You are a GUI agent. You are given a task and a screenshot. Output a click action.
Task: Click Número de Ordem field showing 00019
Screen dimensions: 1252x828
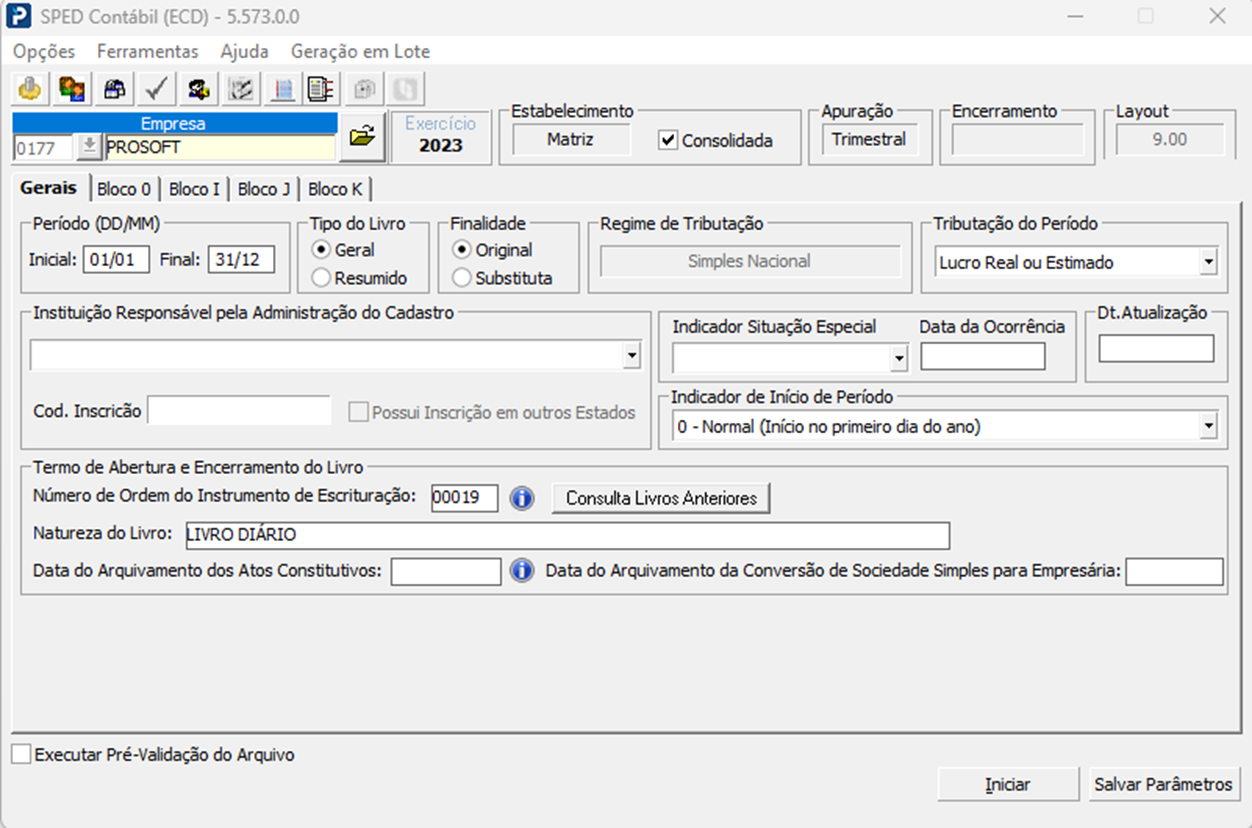(465, 498)
